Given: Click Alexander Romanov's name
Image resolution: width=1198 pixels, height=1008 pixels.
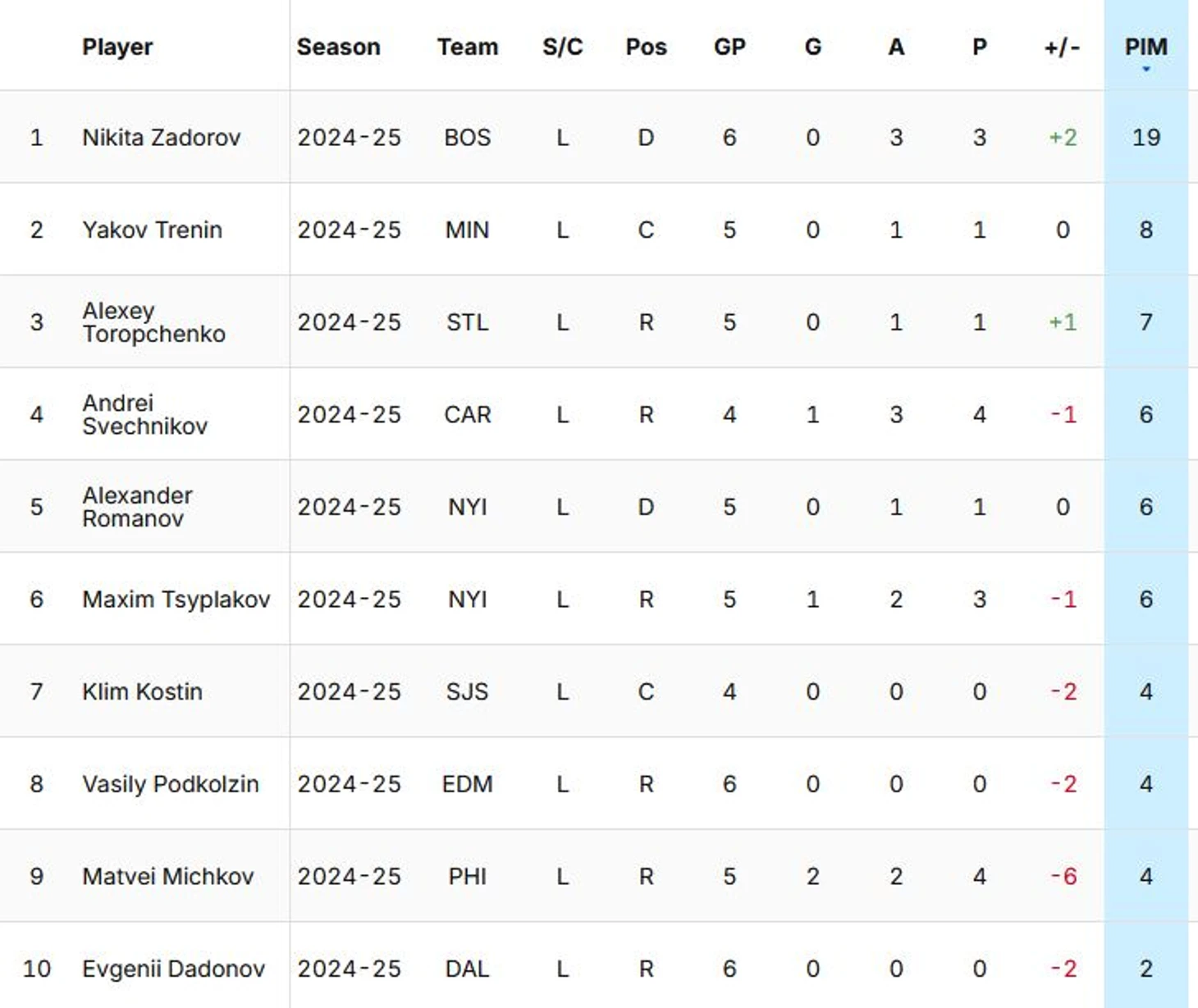Looking at the screenshot, I should coord(137,507).
